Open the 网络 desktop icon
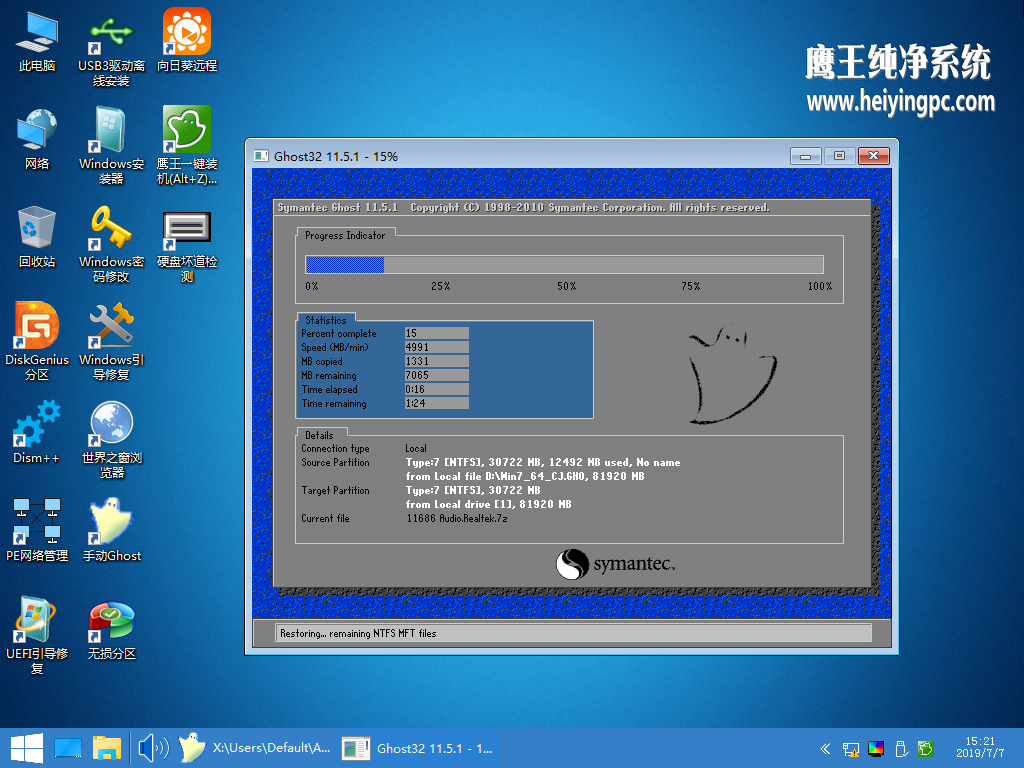1024x768 pixels. pyautogui.click(x=37, y=138)
